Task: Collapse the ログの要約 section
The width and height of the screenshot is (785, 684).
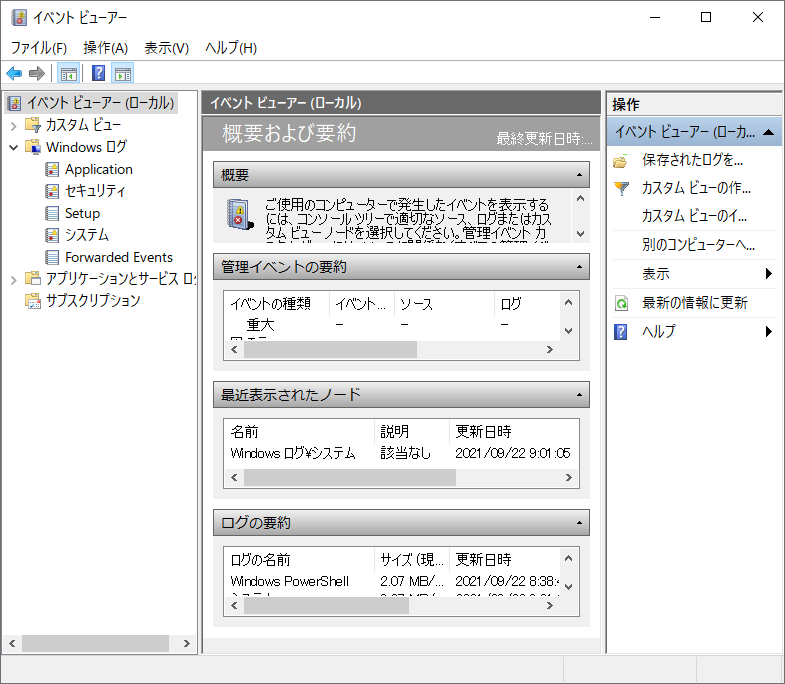Action: point(579,523)
